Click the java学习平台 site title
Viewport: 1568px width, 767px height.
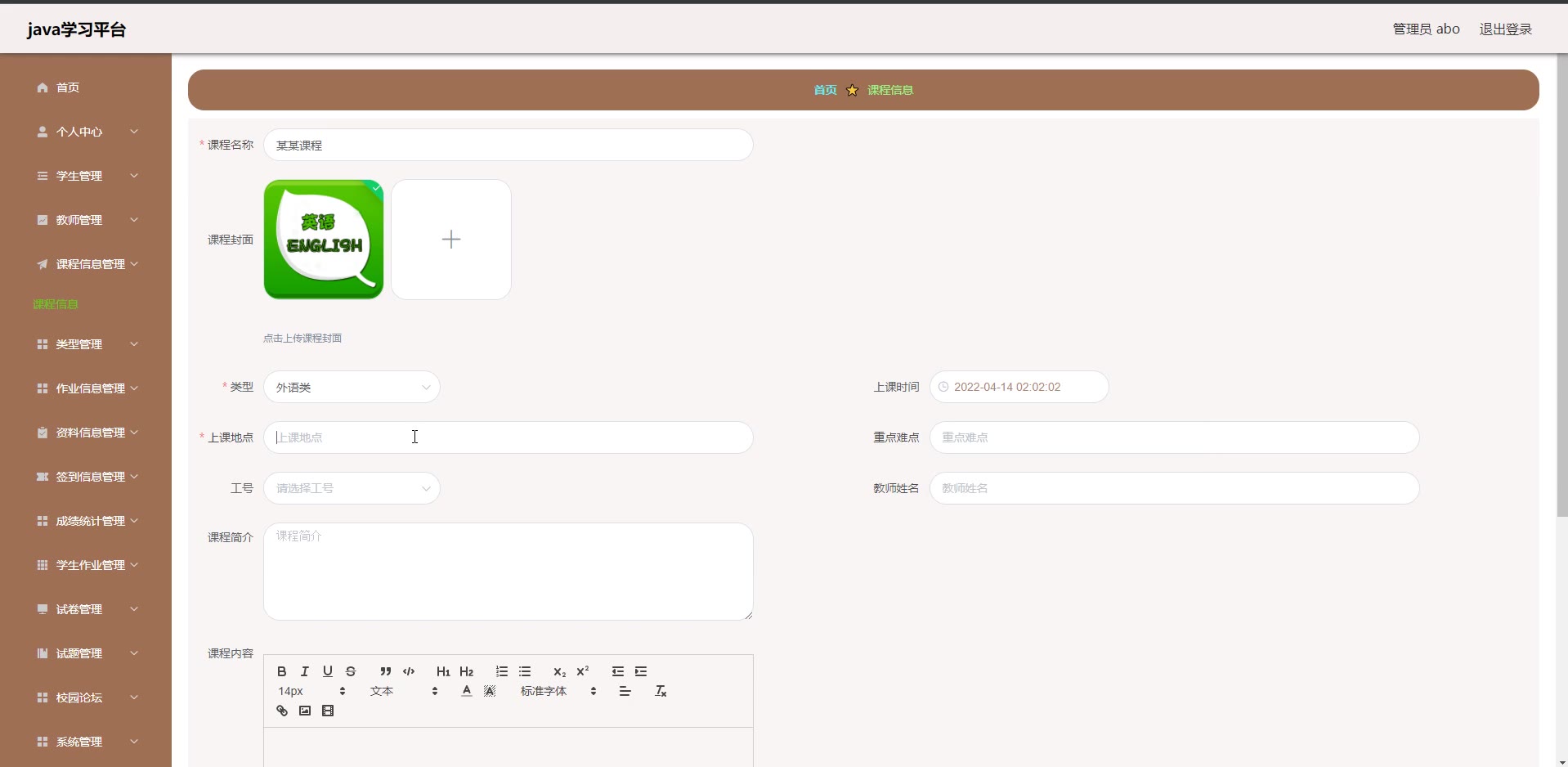click(x=77, y=29)
